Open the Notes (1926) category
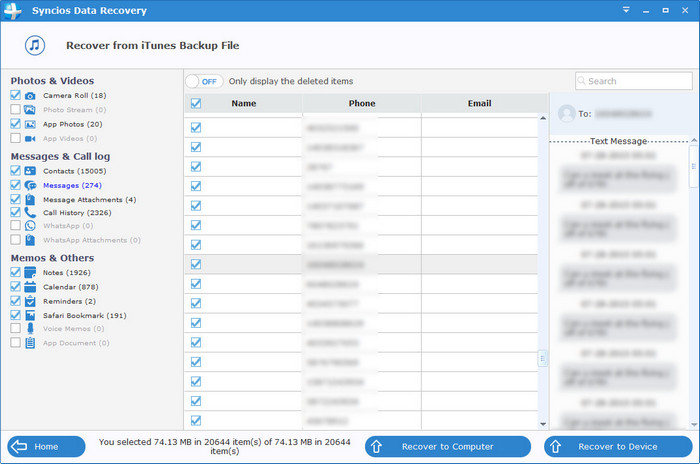 [67, 272]
